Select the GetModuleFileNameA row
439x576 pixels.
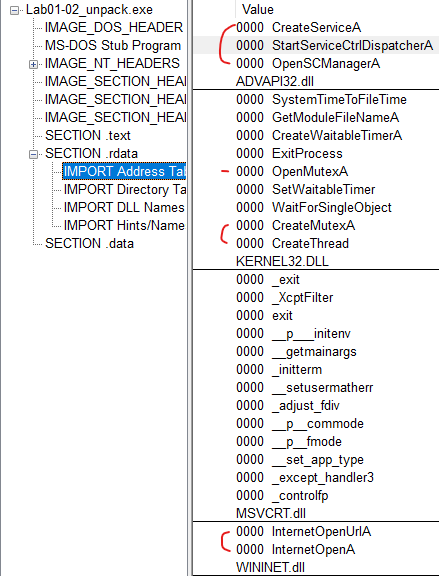coord(316,118)
